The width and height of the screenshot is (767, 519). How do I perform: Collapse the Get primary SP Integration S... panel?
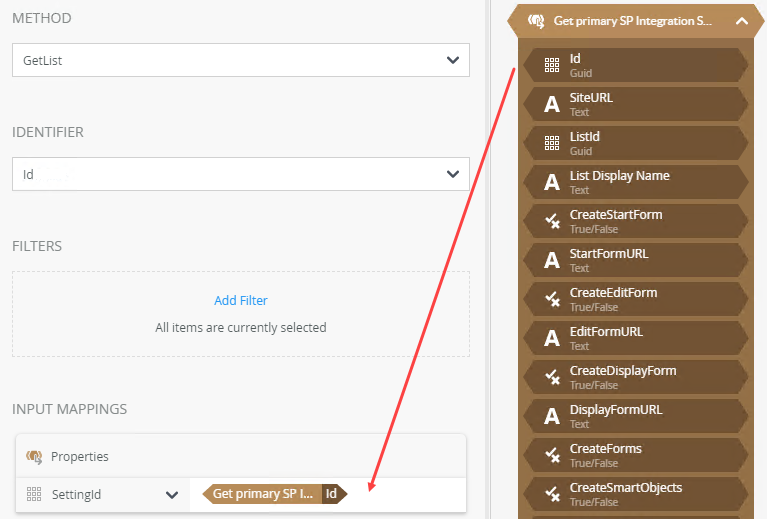coord(742,21)
